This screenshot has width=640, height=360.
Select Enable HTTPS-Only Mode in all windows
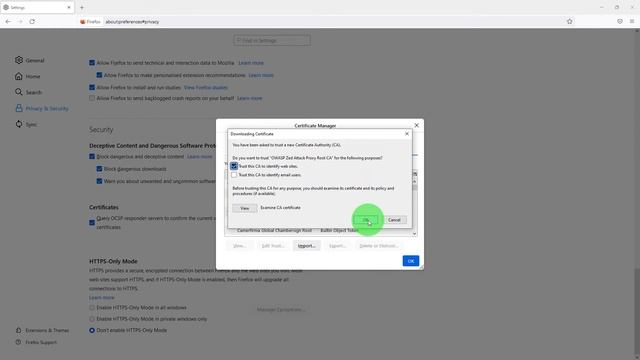pos(92,308)
